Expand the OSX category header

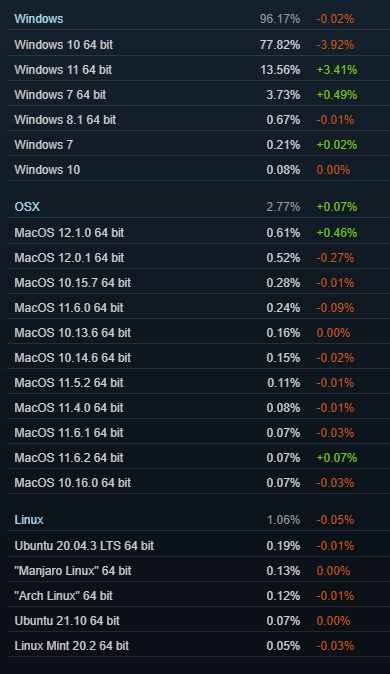(x=198, y=207)
